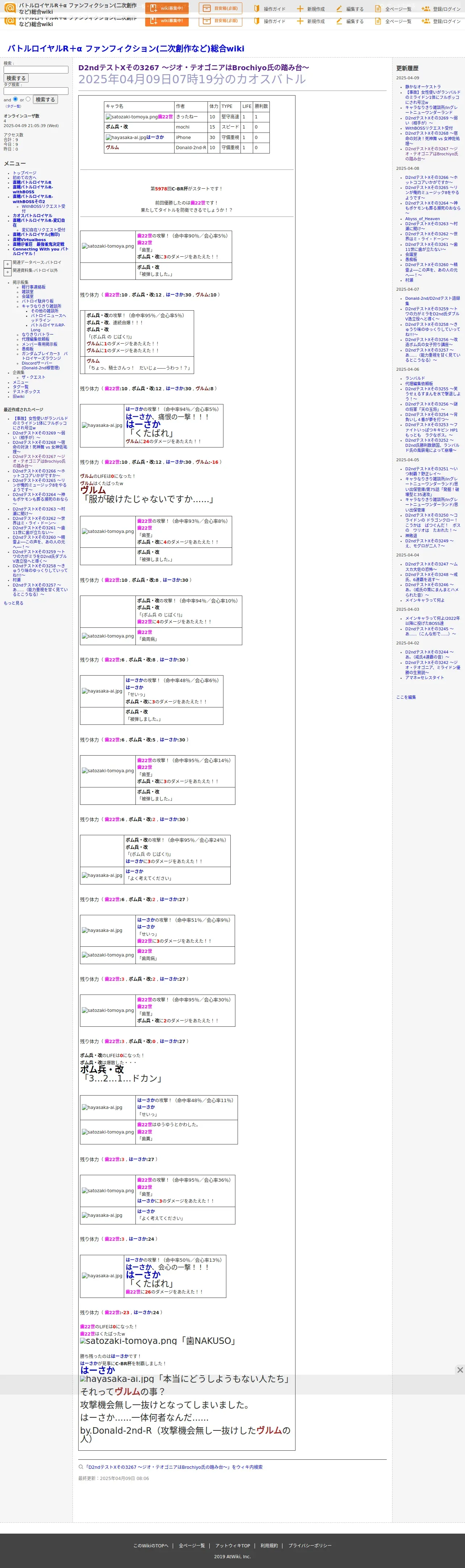The width and height of the screenshot is (465, 1568).
Task: Open なりきりバトラー link
Action: pyautogui.click(x=38, y=334)
